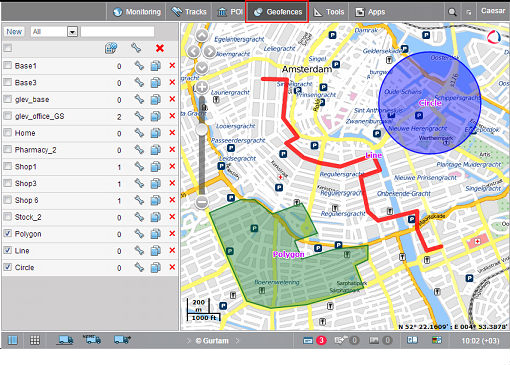This screenshot has width=510, height=365.
Task: Uncheck the Polygon geofence checkbox
Action: (x=7, y=233)
